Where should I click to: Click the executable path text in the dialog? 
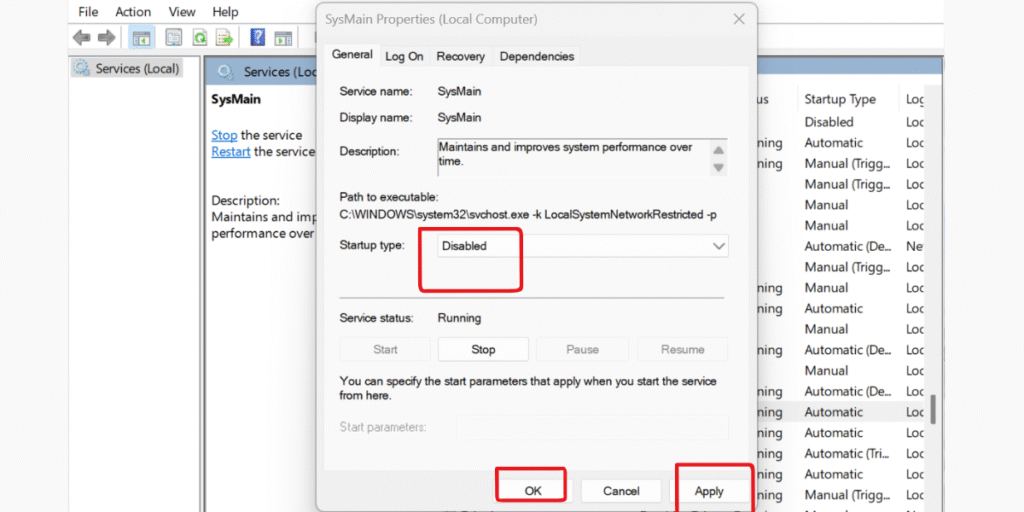529,214
